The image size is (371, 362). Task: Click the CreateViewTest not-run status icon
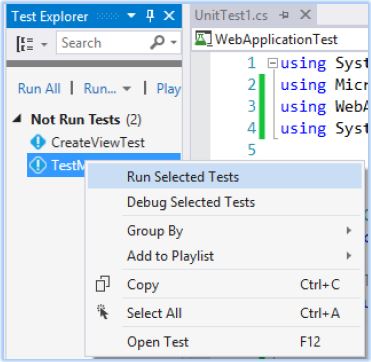pos(38,143)
